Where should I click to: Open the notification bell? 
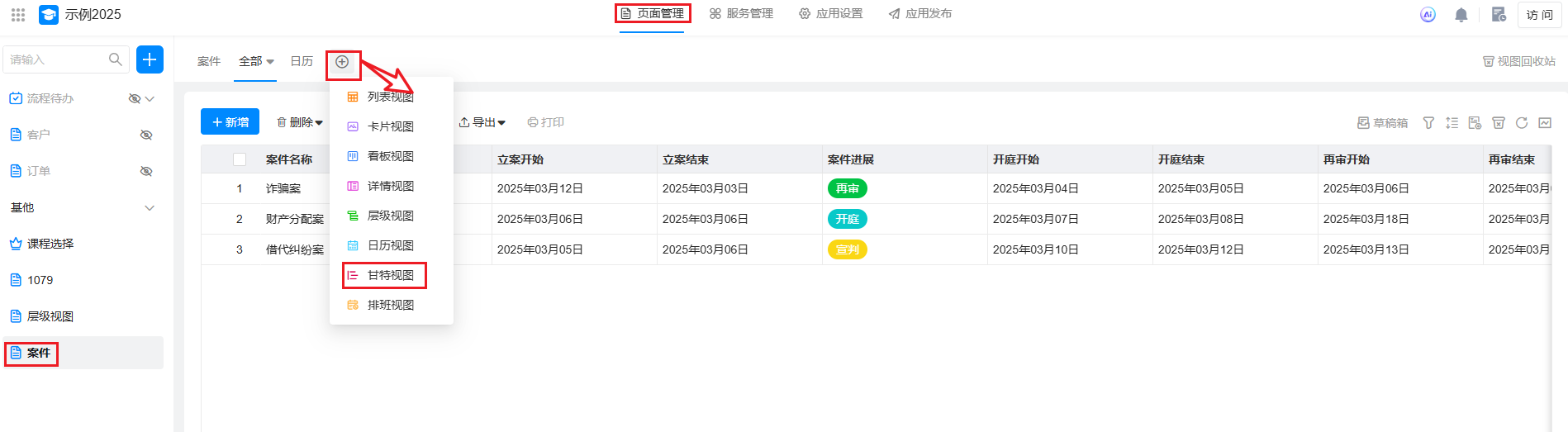click(1461, 15)
